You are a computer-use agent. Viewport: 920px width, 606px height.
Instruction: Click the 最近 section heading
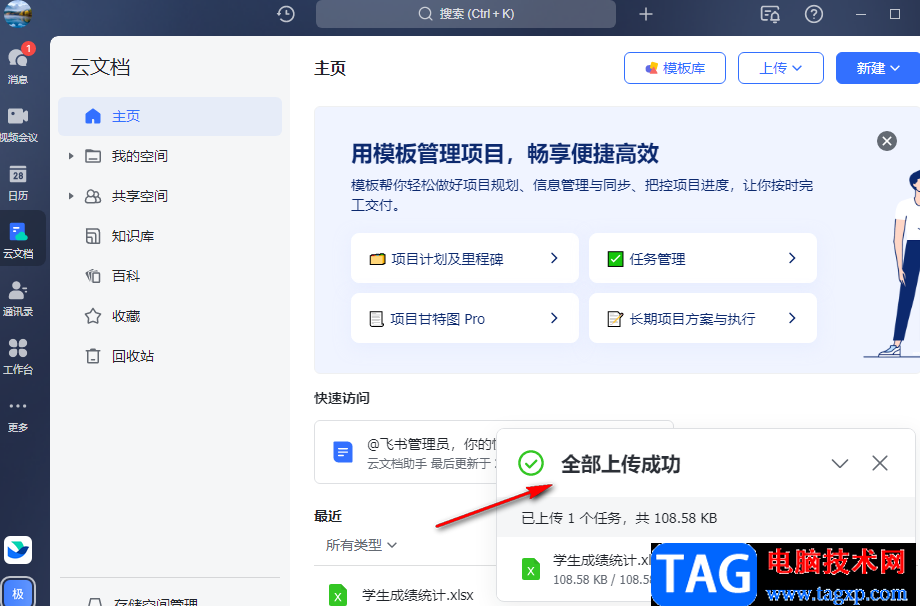(328, 516)
